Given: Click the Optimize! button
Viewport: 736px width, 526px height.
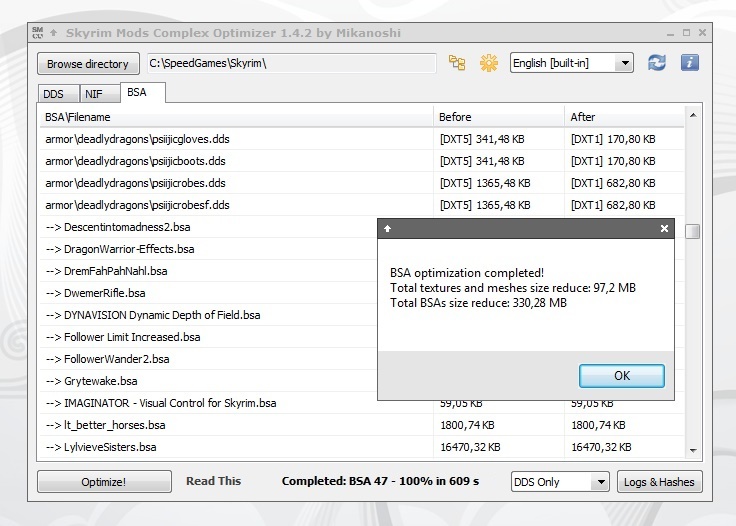Looking at the screenshot, I should pyautogui.click(x=104, y=482).
